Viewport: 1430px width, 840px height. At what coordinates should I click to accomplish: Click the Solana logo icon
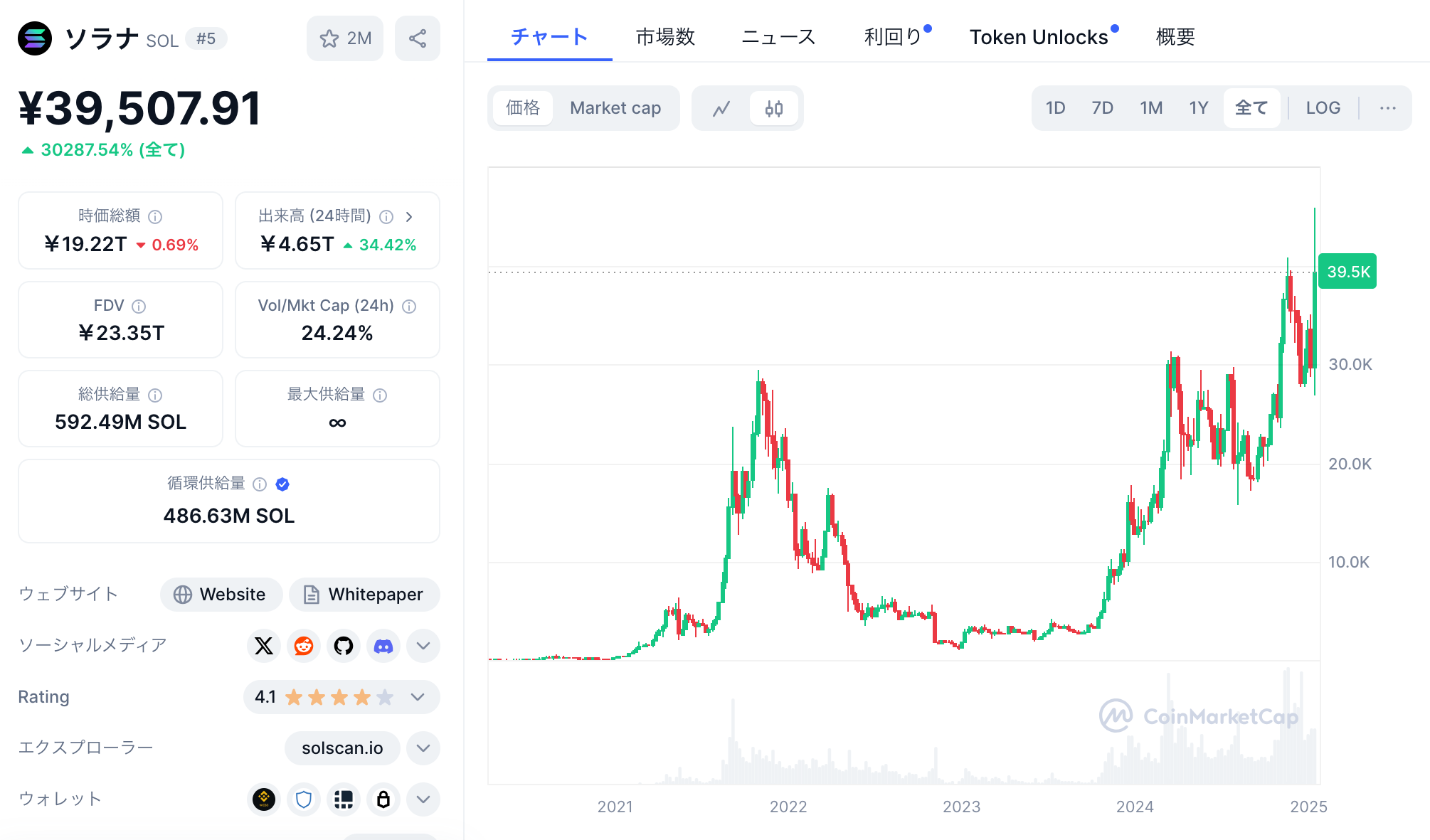click(35, 38)
